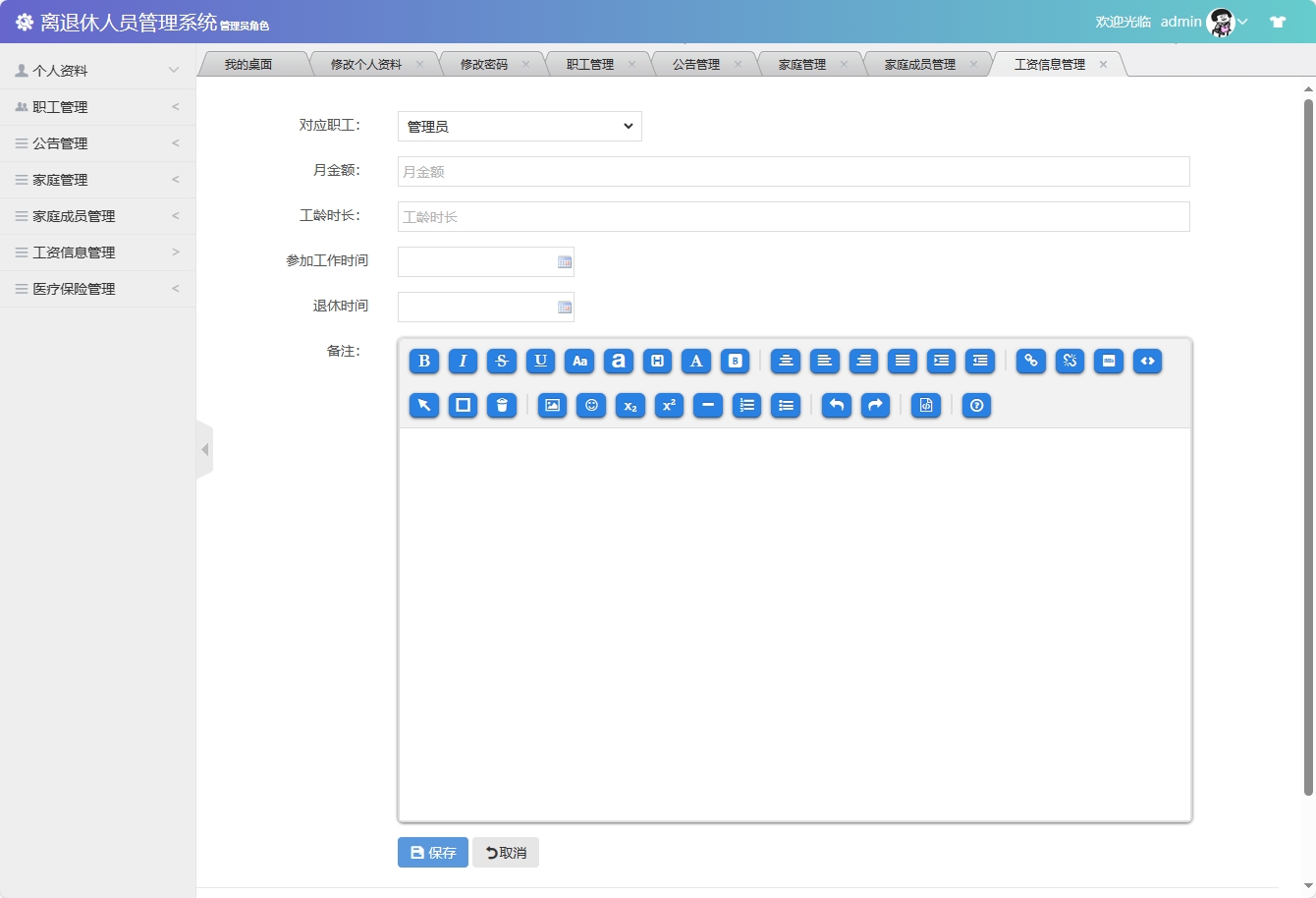The width and height of the screenshot is (1316, 898).
Task: Click the superscript x² icon
Action: [x=669, y=406]
